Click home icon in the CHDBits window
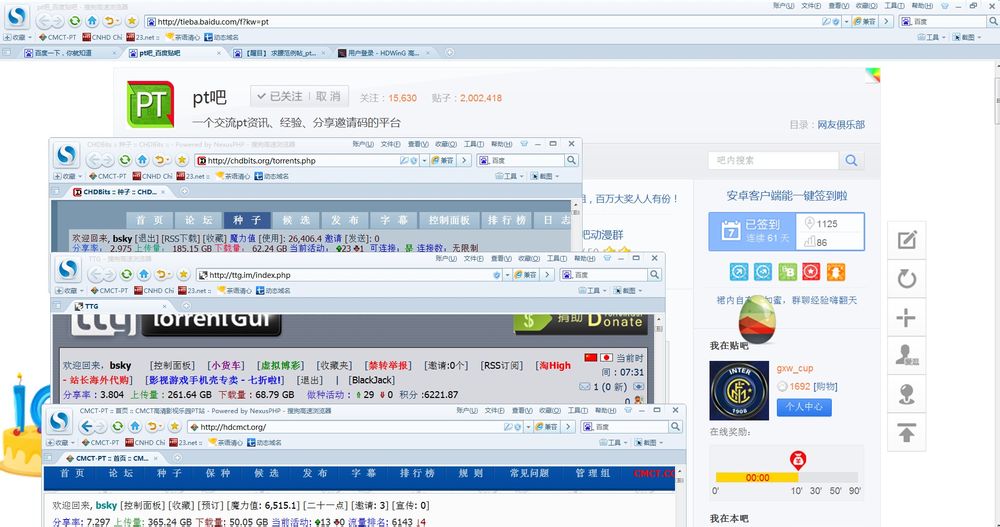The image size is (1000, 527). pyautogui.click(x=142, y=160)
